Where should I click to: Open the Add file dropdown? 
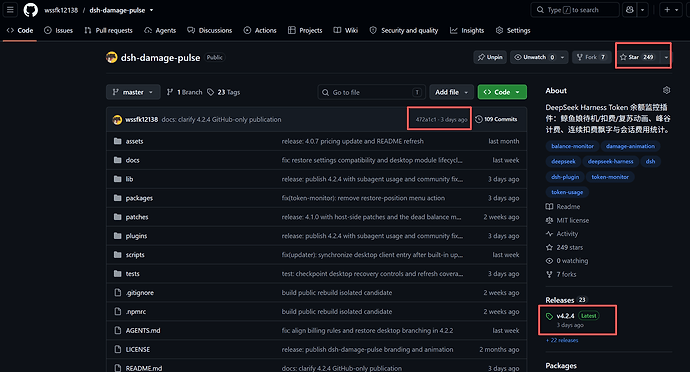point(451,92)
